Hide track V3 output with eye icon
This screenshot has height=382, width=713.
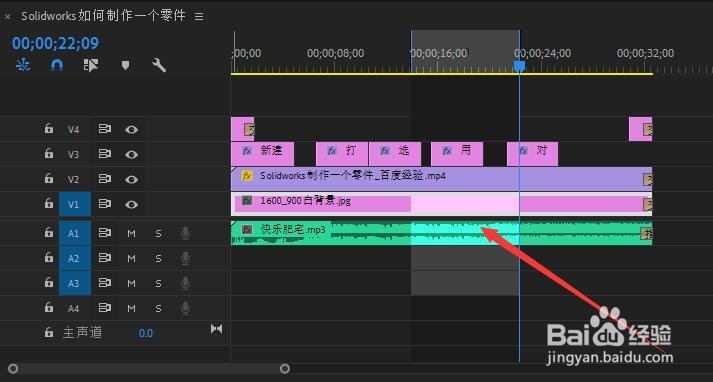pyautogui.click(x=131, y=155)
